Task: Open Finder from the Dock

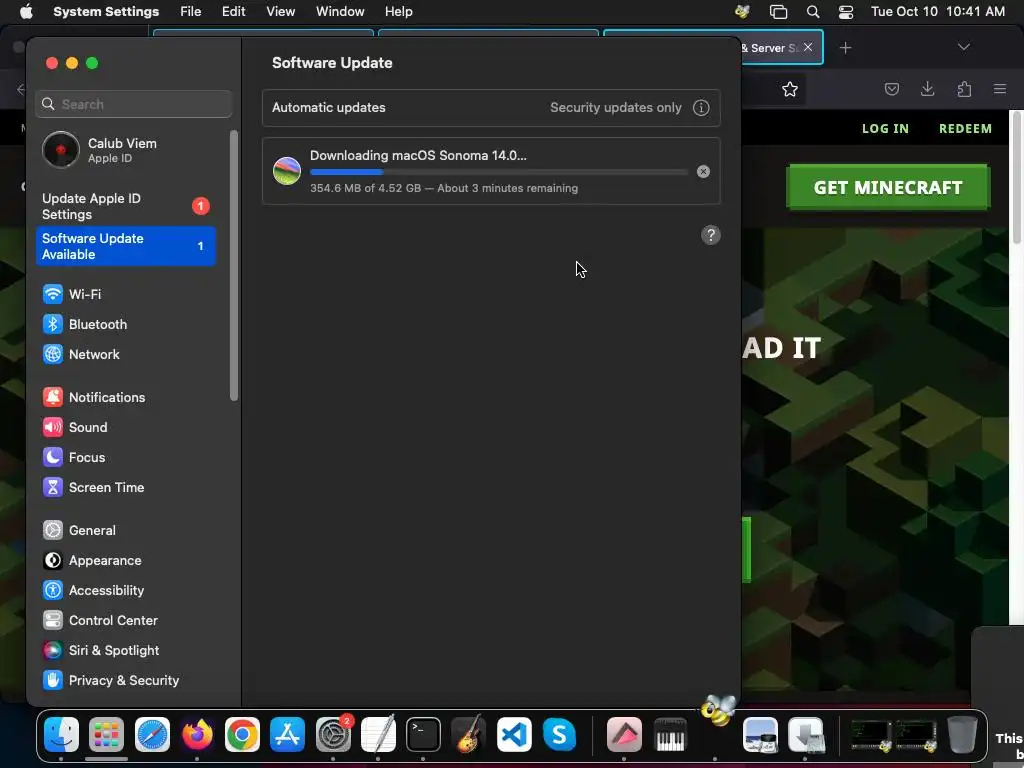Action: click(61, 734)
